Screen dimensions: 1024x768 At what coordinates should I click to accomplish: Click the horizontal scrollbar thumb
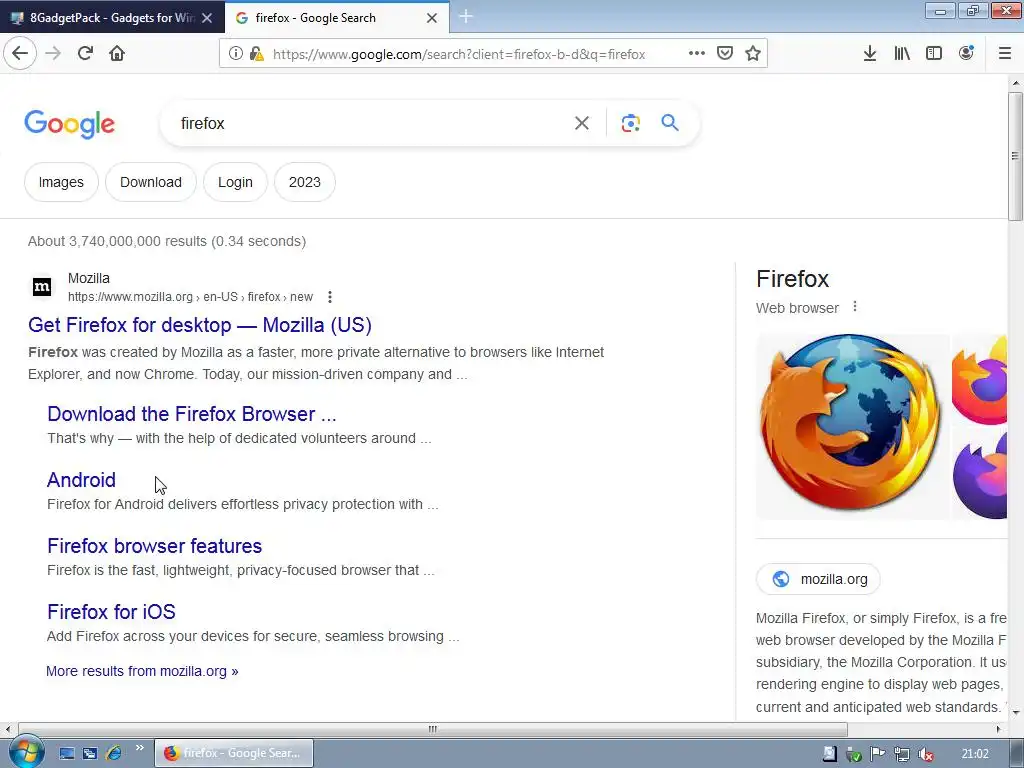(x=432, y=729)
